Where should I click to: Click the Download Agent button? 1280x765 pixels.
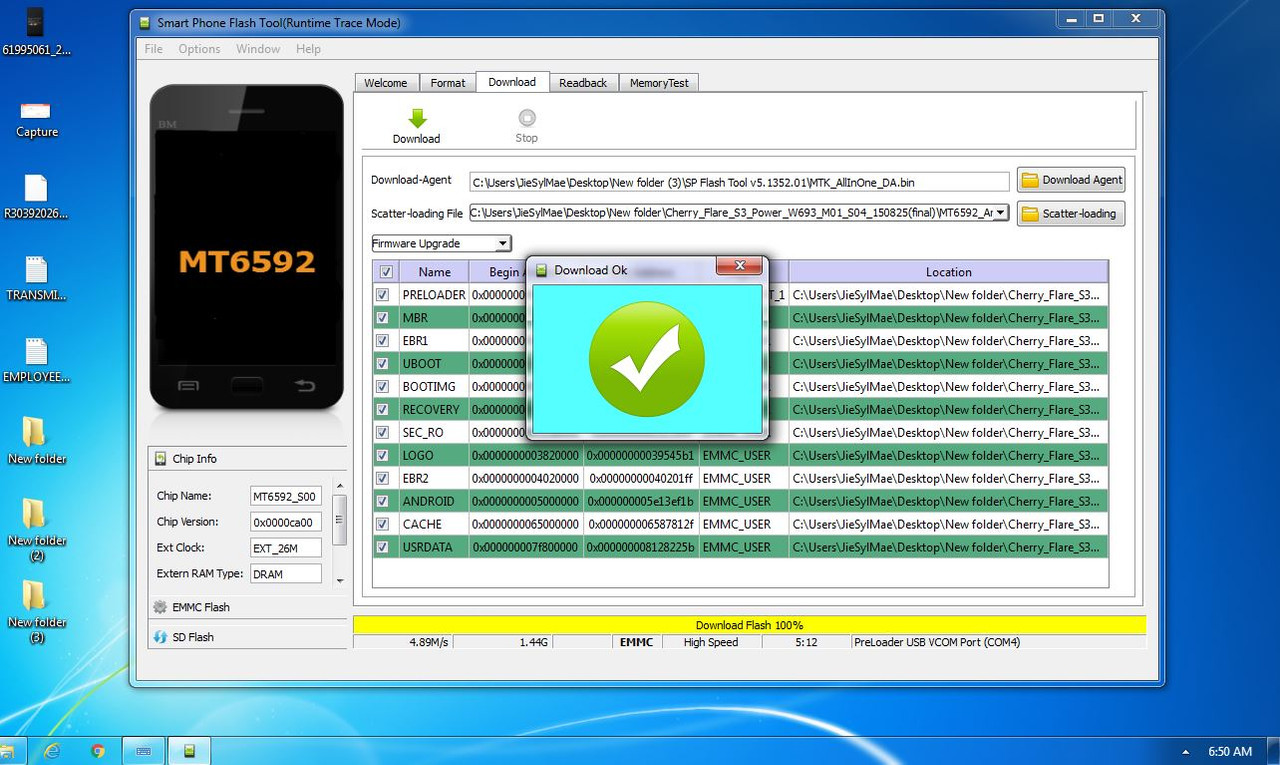[x=1071, y=180]
